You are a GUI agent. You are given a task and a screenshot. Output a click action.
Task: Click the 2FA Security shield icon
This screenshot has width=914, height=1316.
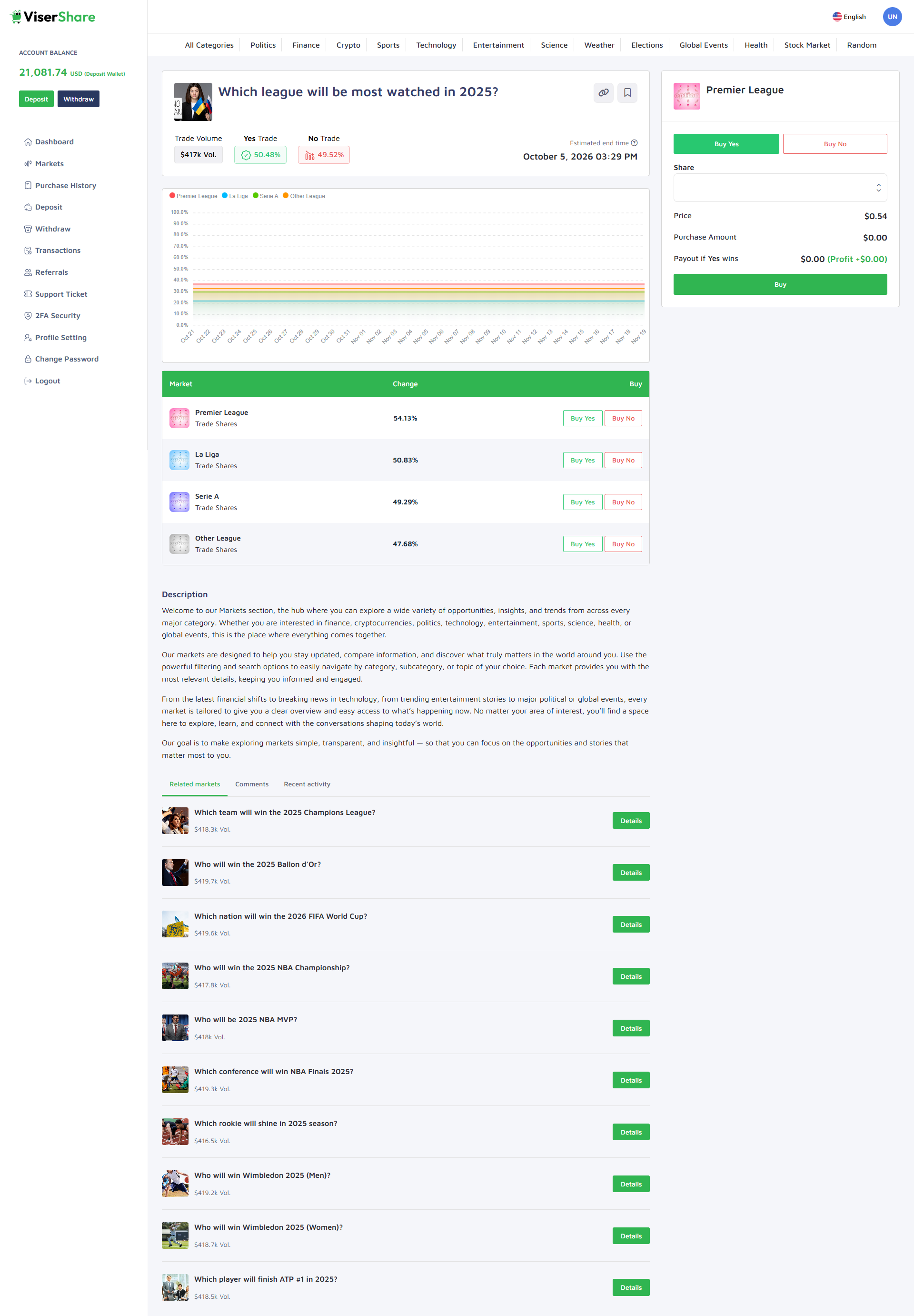coord(28,316)
